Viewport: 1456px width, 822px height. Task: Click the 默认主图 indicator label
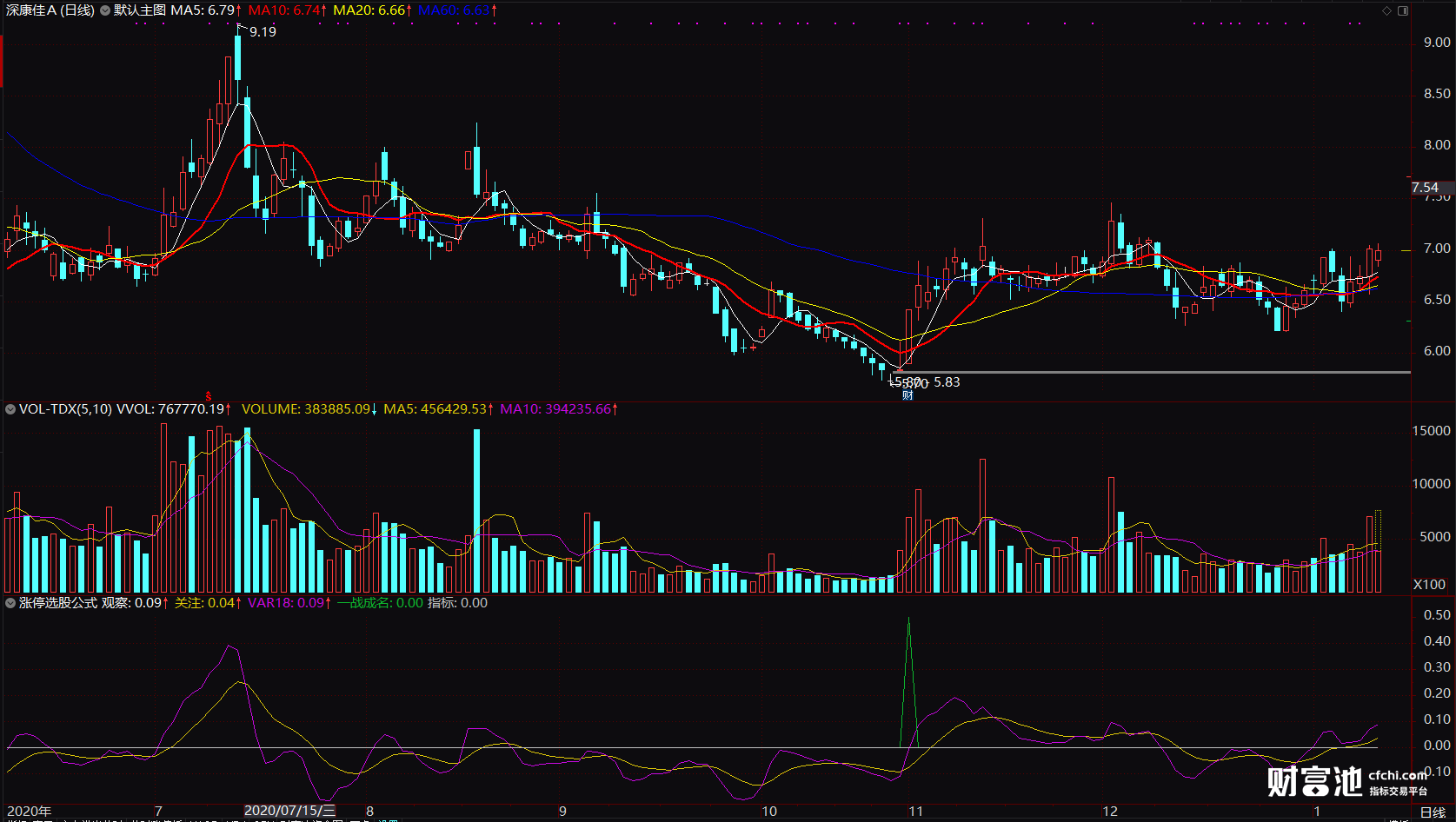tap(140, 10)
